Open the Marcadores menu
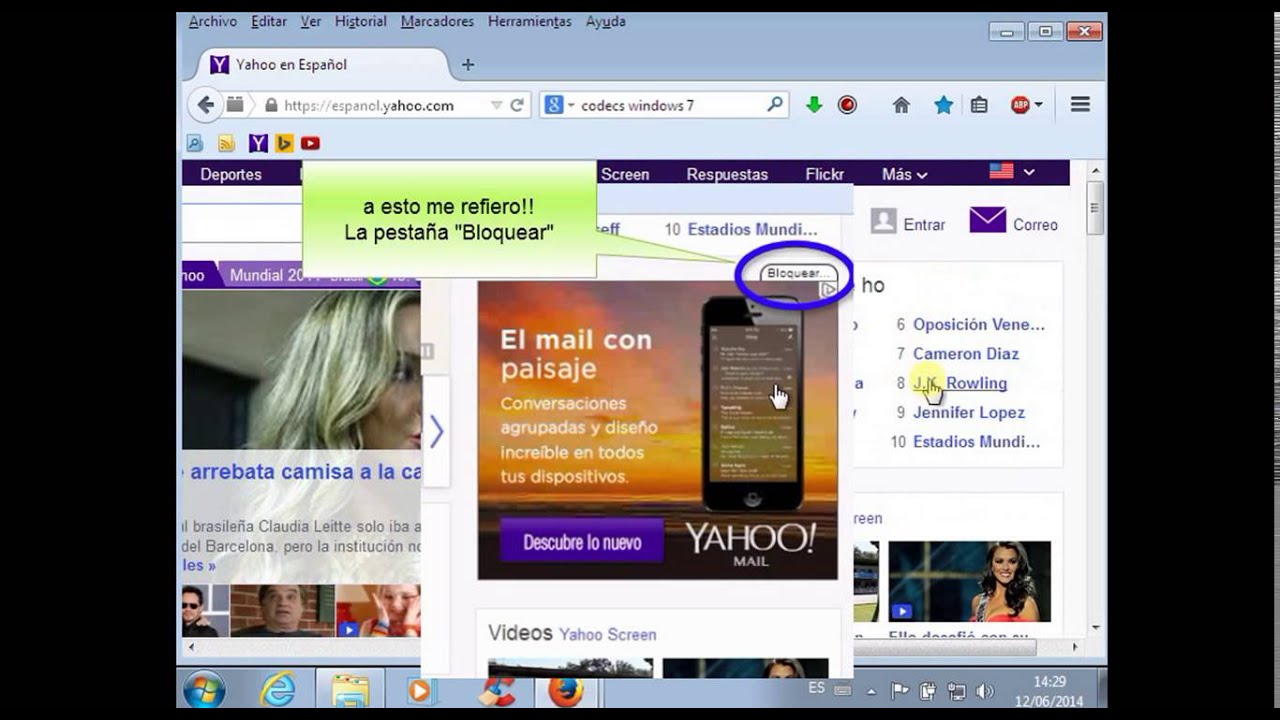This screenshot has height=720, width=1280. pyautogui.click(x=437, y=21)
